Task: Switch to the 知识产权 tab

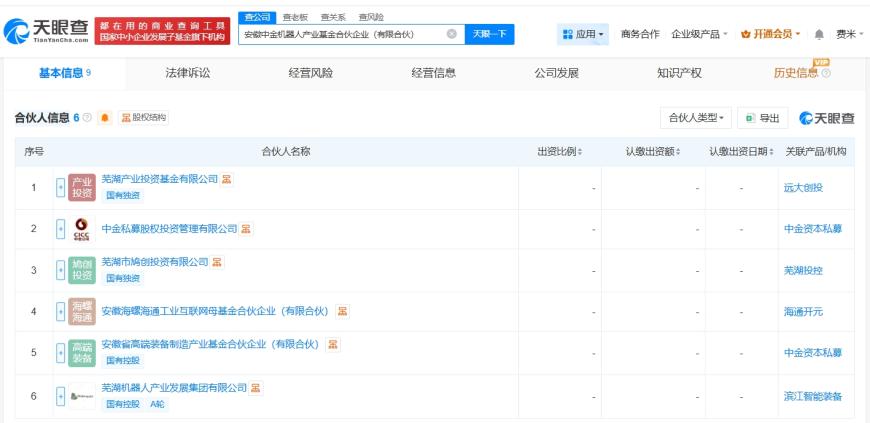Action: [680, 73]
